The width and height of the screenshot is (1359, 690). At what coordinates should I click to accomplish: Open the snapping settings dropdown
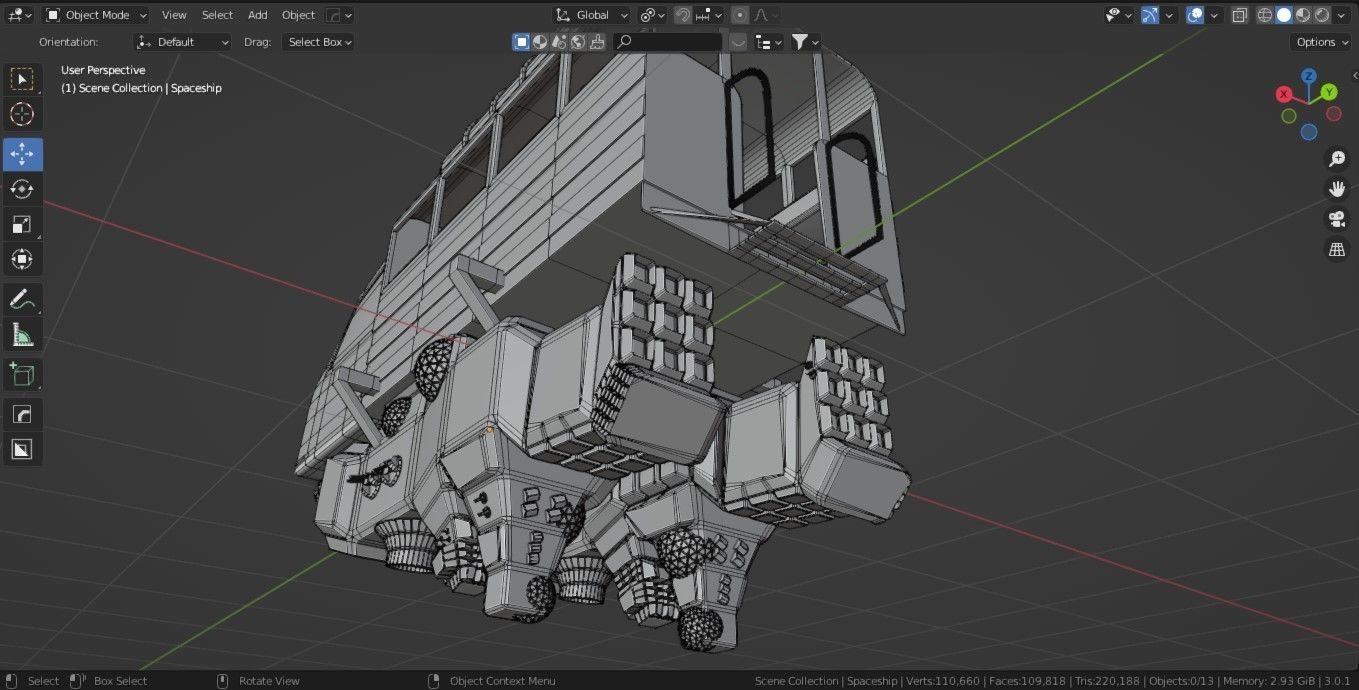coord(709,15)
